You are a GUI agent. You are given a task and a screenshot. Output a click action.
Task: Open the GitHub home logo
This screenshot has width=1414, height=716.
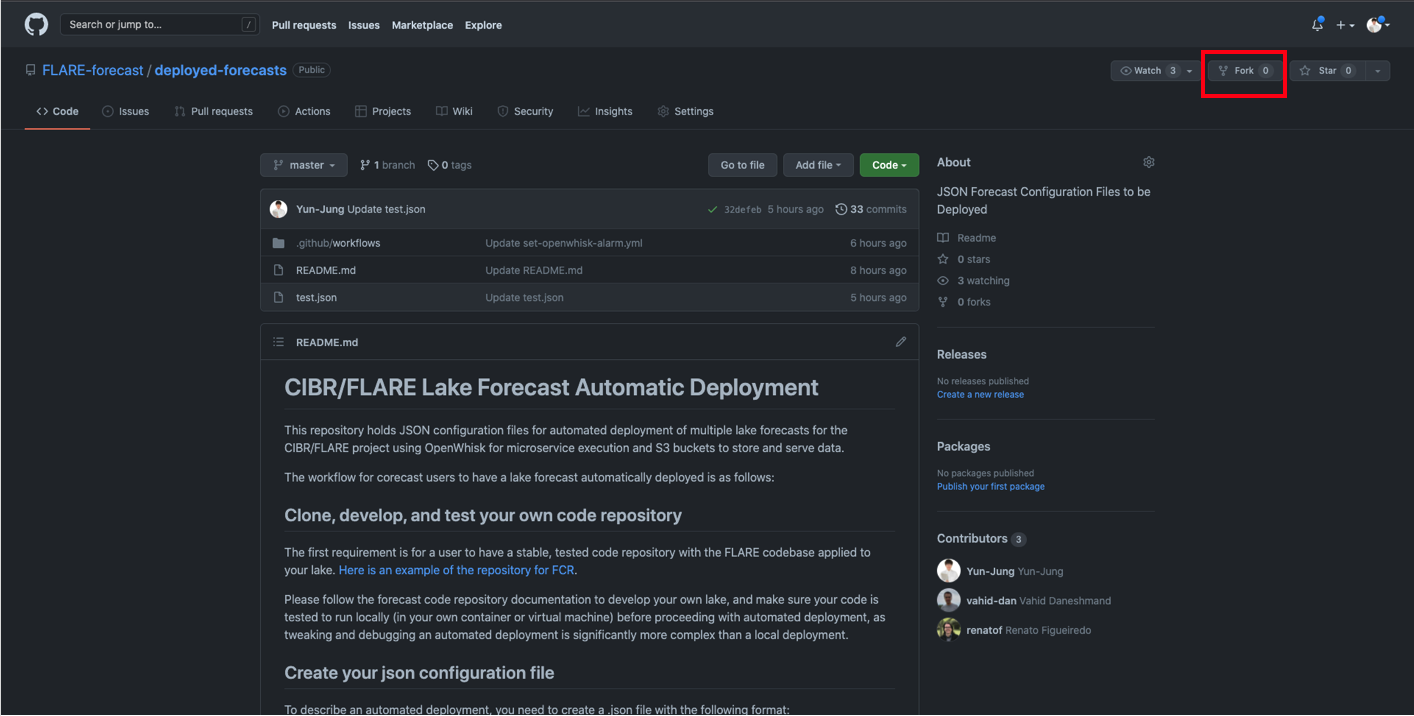point(36,24)
